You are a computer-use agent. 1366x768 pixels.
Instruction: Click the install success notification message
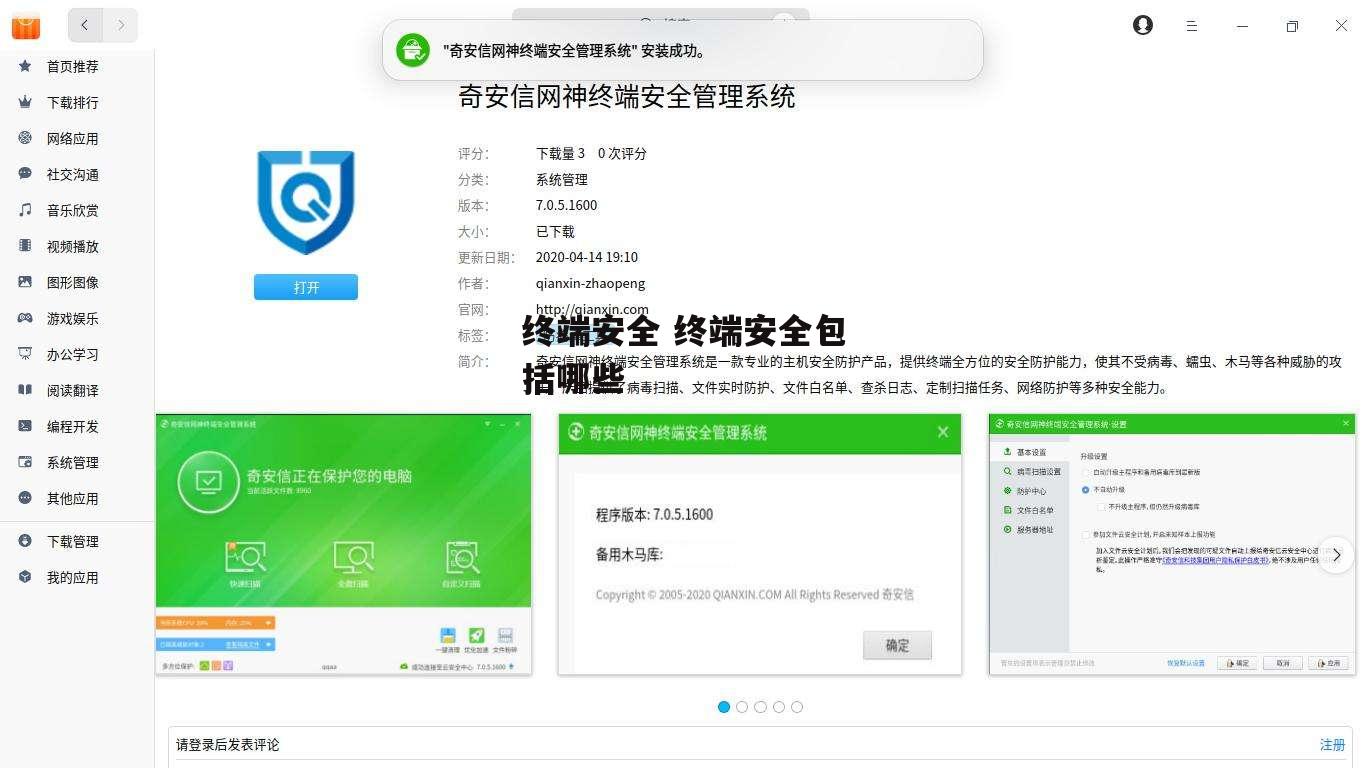pos(576,51)
